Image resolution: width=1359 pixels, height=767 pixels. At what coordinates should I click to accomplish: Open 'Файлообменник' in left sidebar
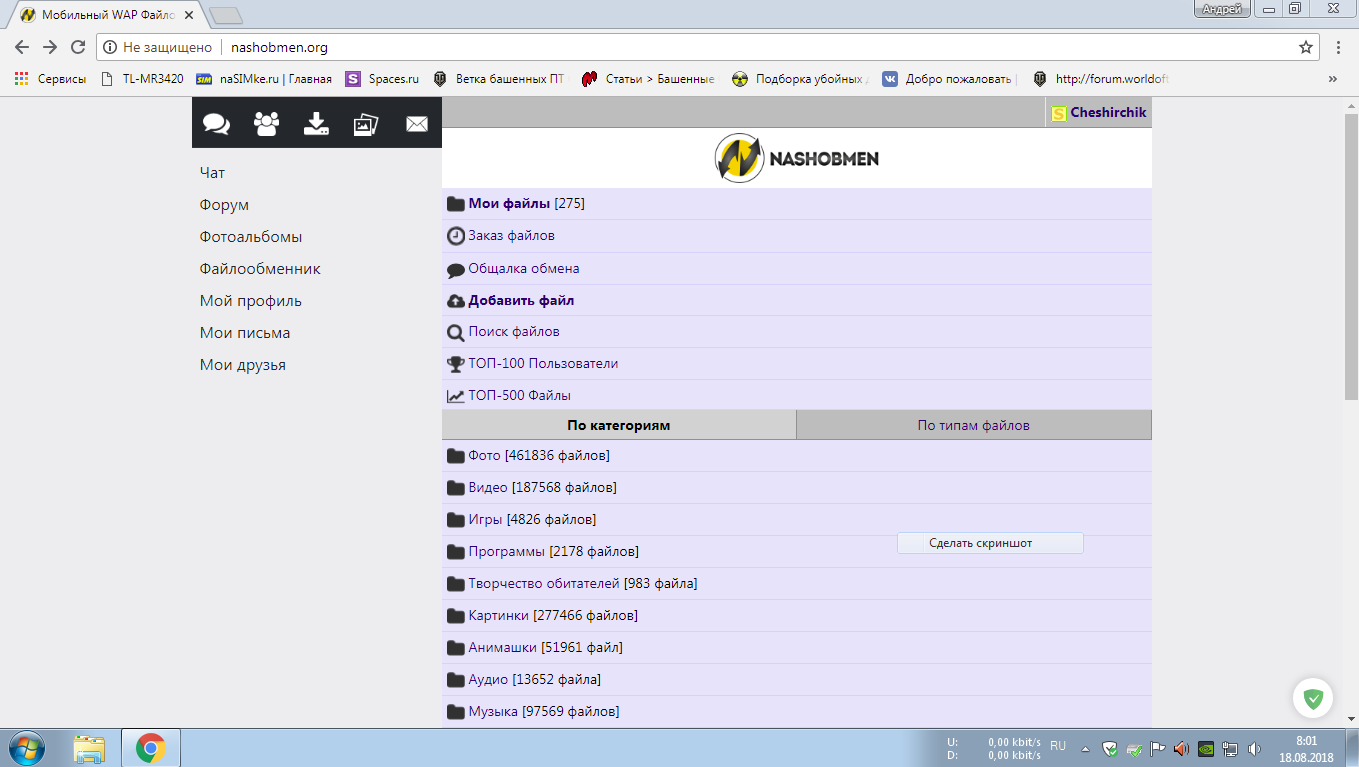point(260,269)
